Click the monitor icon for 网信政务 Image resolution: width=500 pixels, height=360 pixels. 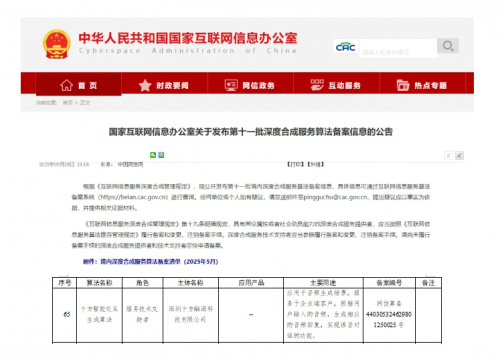[x=231, y=85]
